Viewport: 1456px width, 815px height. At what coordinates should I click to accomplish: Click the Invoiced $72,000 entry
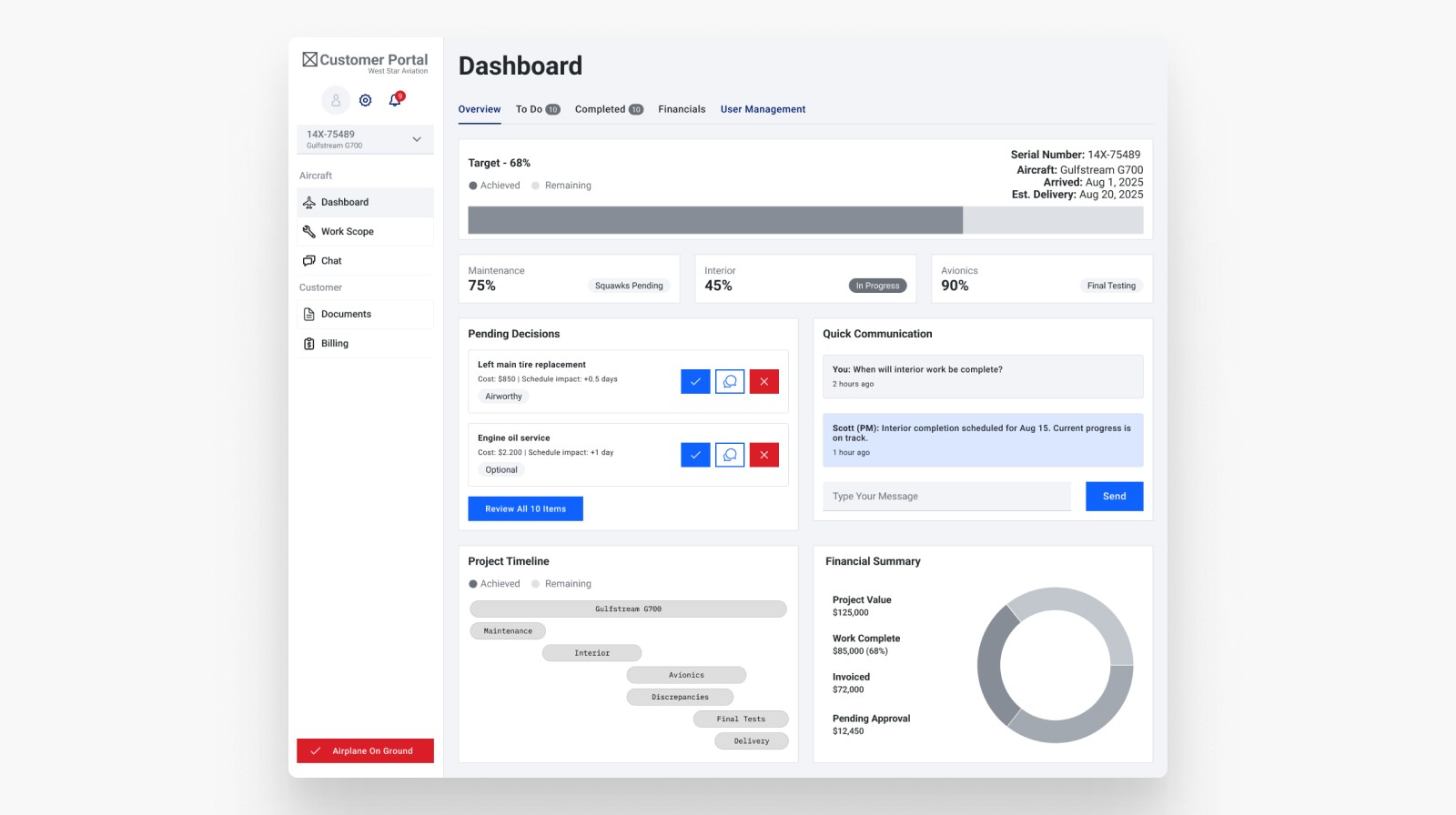851,683
